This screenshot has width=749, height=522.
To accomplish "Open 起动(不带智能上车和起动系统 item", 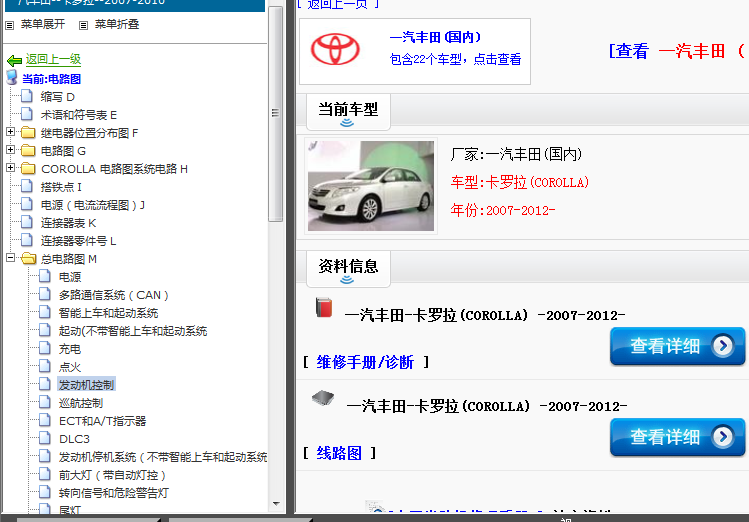I will (x=133, y=331).
